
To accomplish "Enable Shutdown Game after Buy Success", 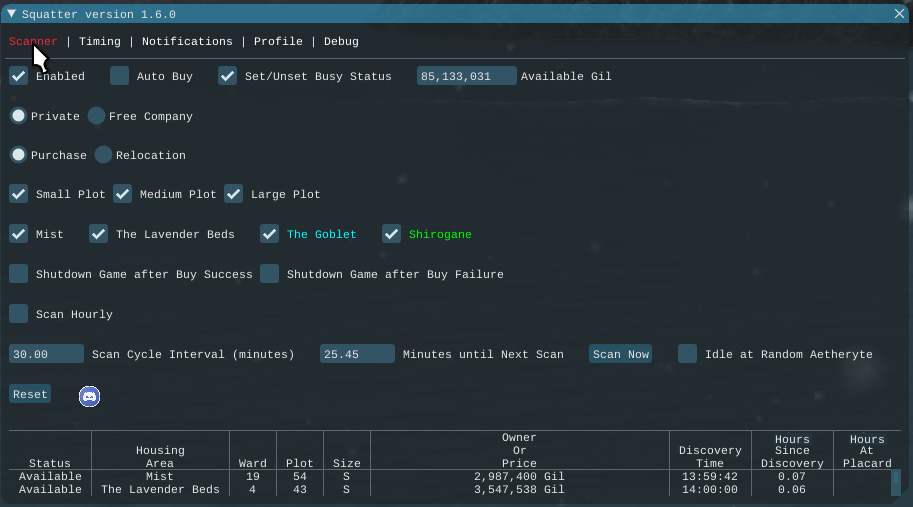I will [19, 274].
